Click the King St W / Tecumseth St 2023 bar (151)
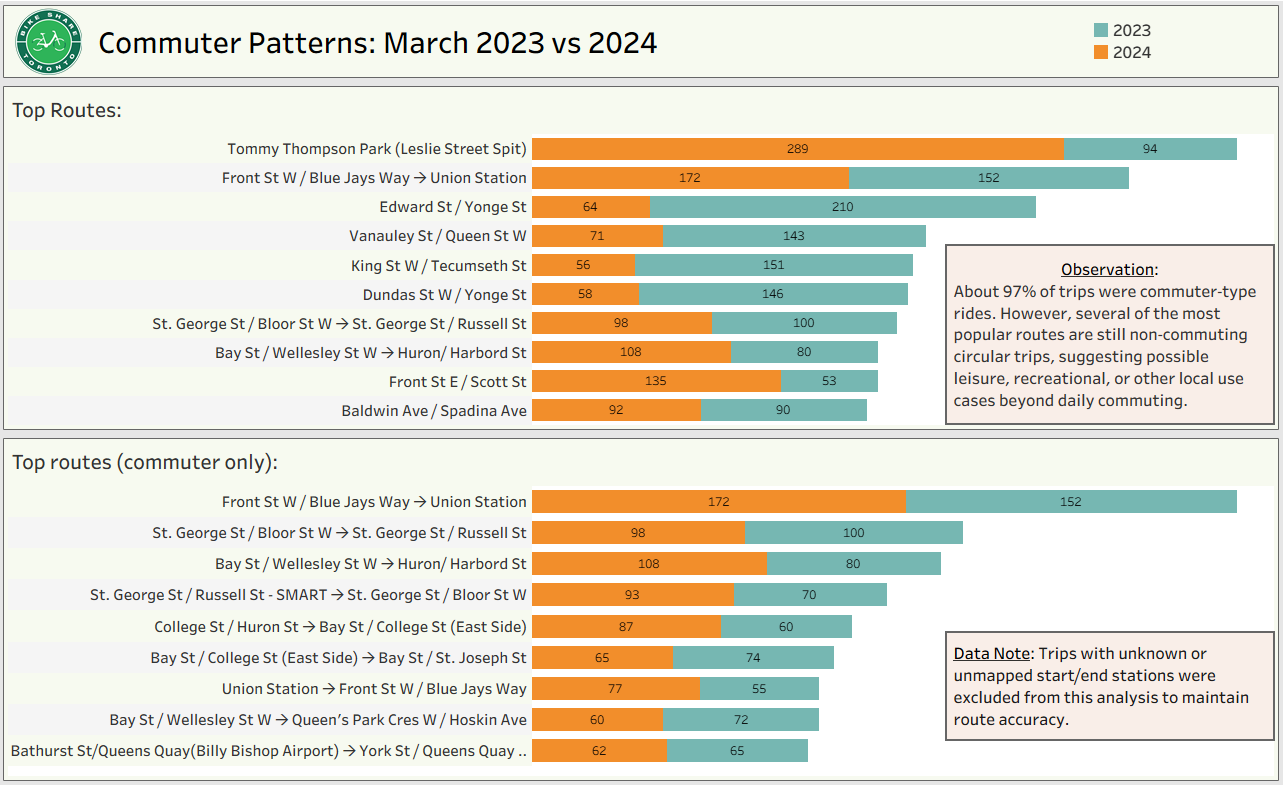Image resolution: width=1283 pixels, height=786 pixels. pyautogui.click(x=773, y=265)
